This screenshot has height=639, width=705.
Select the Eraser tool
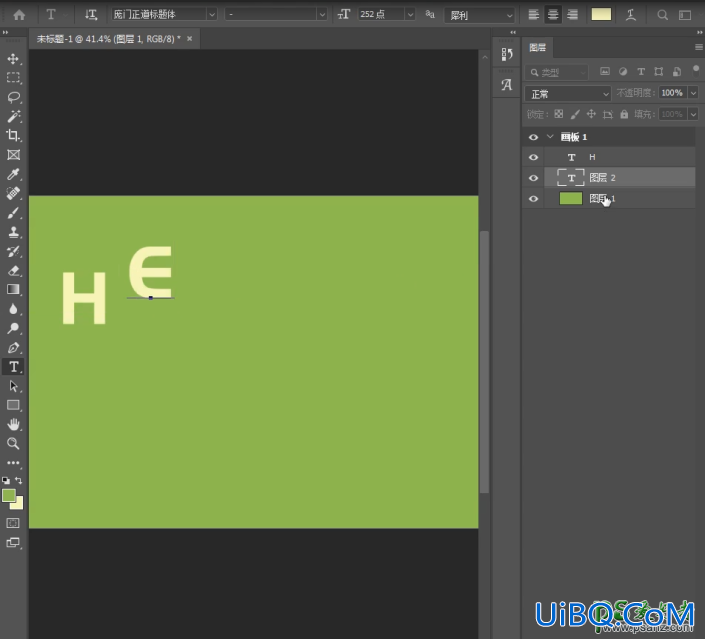pyautogui.click(x=13, y=270)
